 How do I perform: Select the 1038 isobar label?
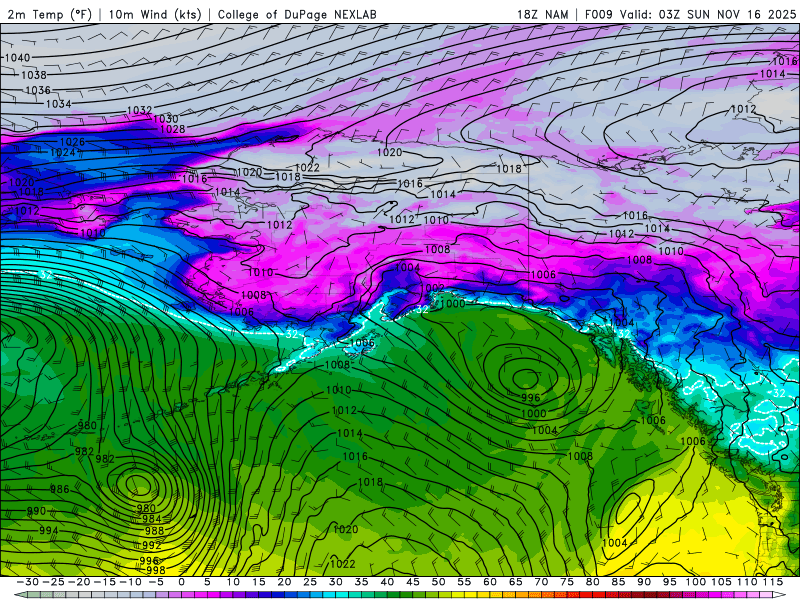tap(34, 75)
